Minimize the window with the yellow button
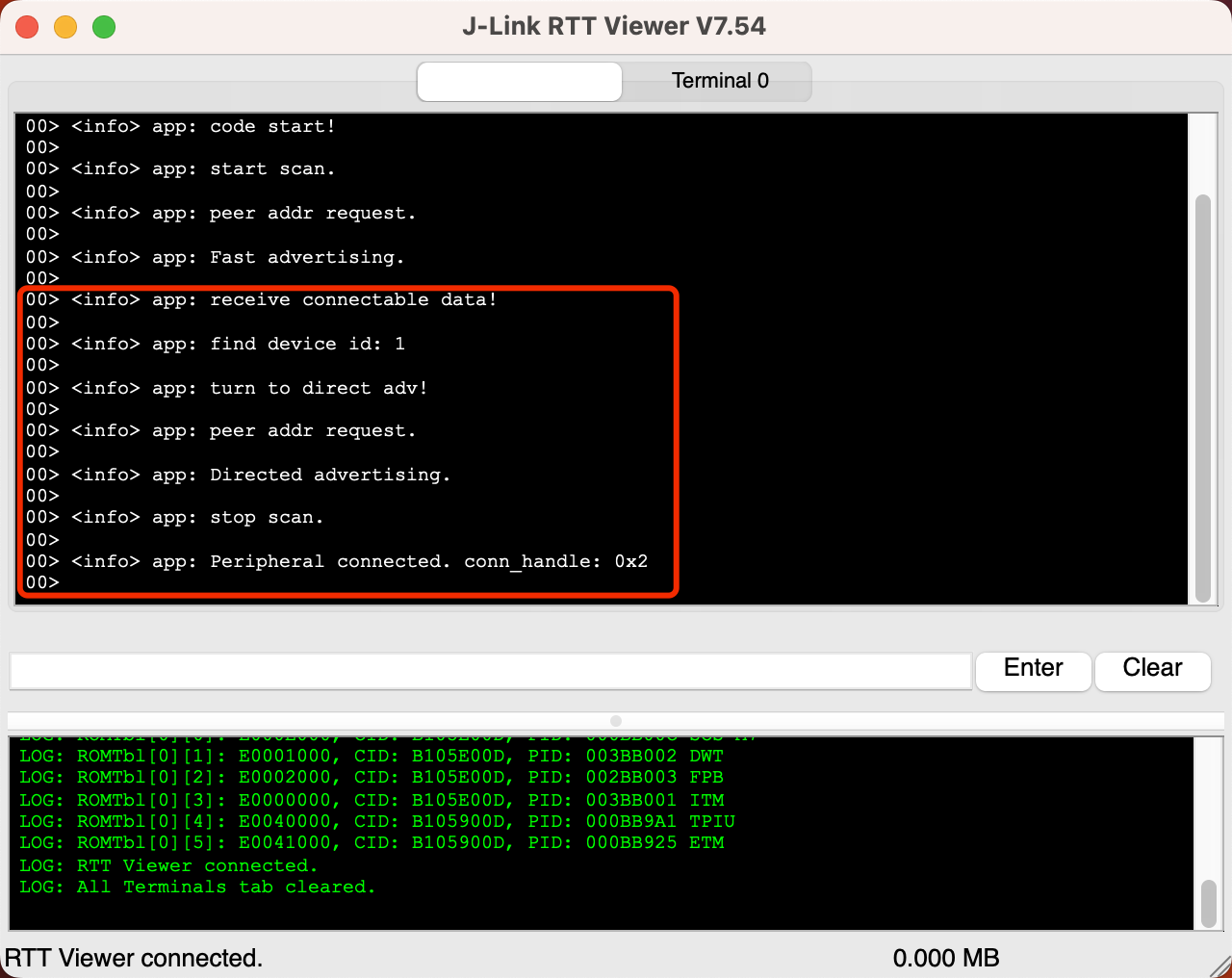Viewport: 1232px width, 978px height. pos(65,27)
